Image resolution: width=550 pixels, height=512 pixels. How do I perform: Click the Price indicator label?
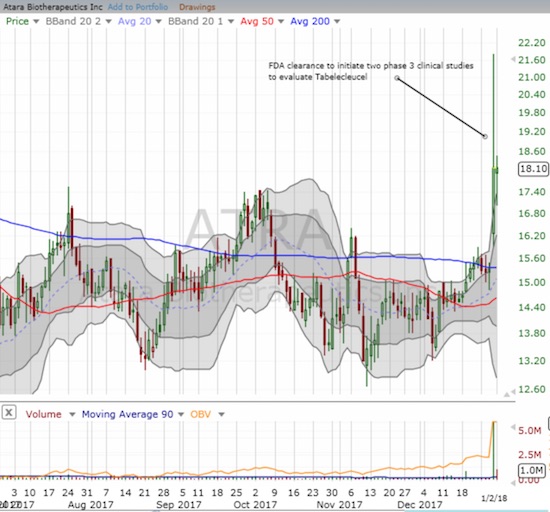tap(18, 21)
